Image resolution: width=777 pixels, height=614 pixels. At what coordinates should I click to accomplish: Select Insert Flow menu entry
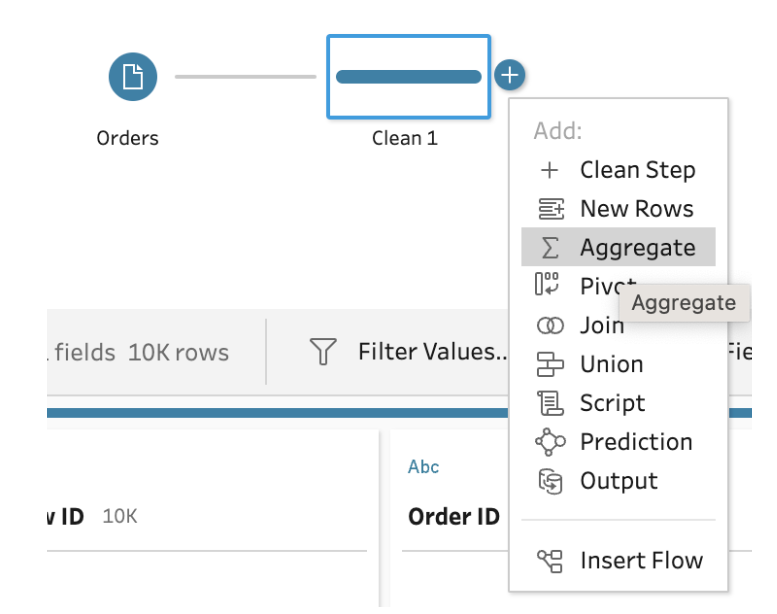(641, 561)
